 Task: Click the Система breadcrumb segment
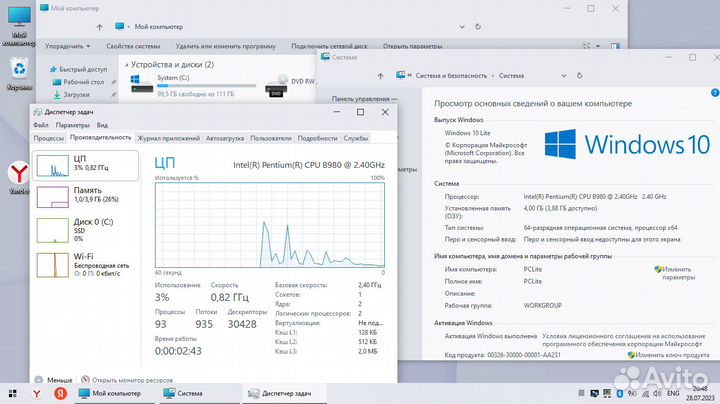point(511,76)
